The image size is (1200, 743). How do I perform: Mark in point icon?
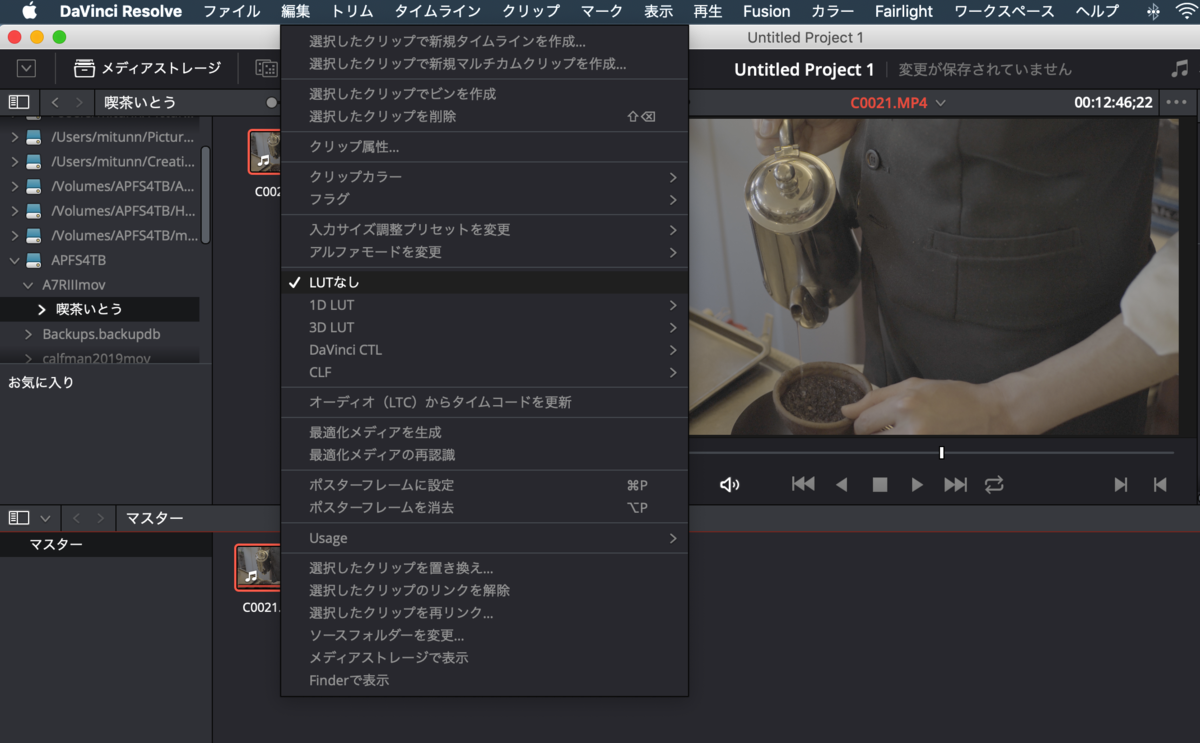coord(1121,485)
